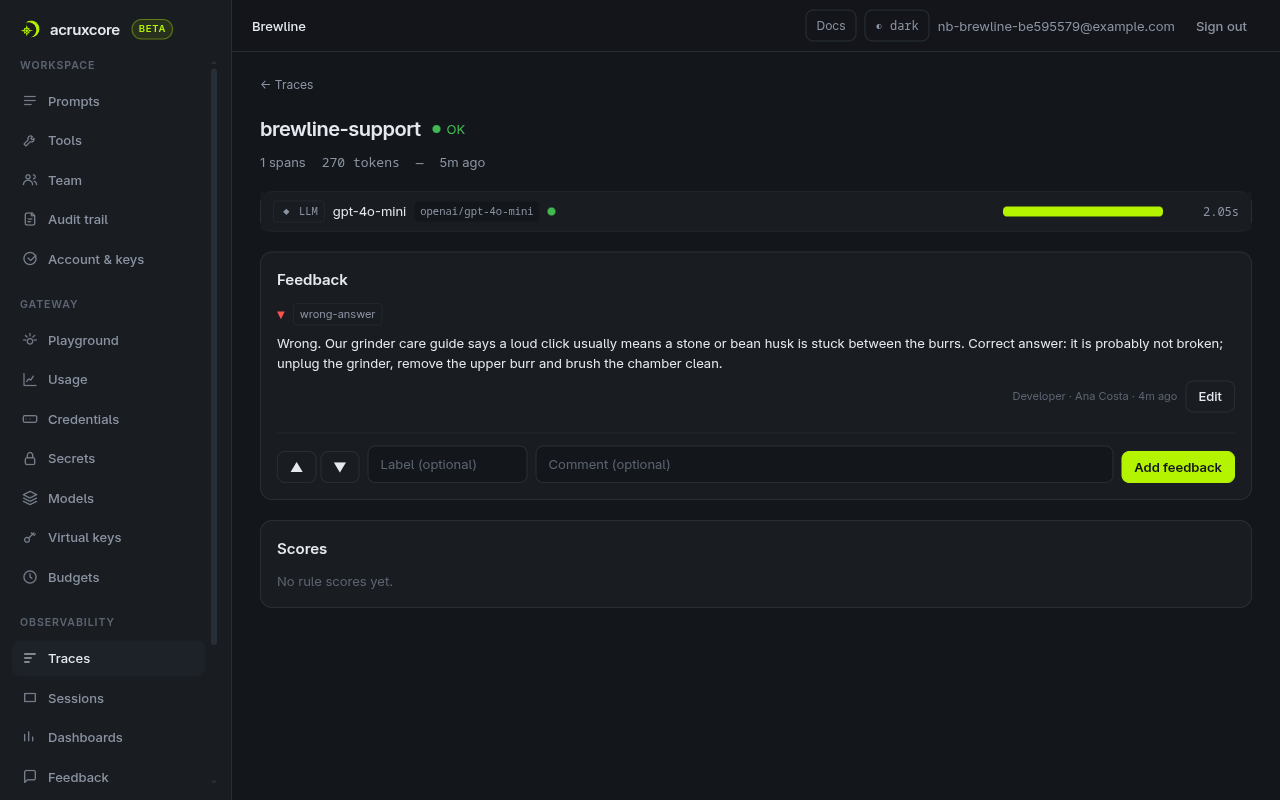Open the Traces sidebar menu item
The width and height of the screenshot is (1280, 800).
(108, 658)
